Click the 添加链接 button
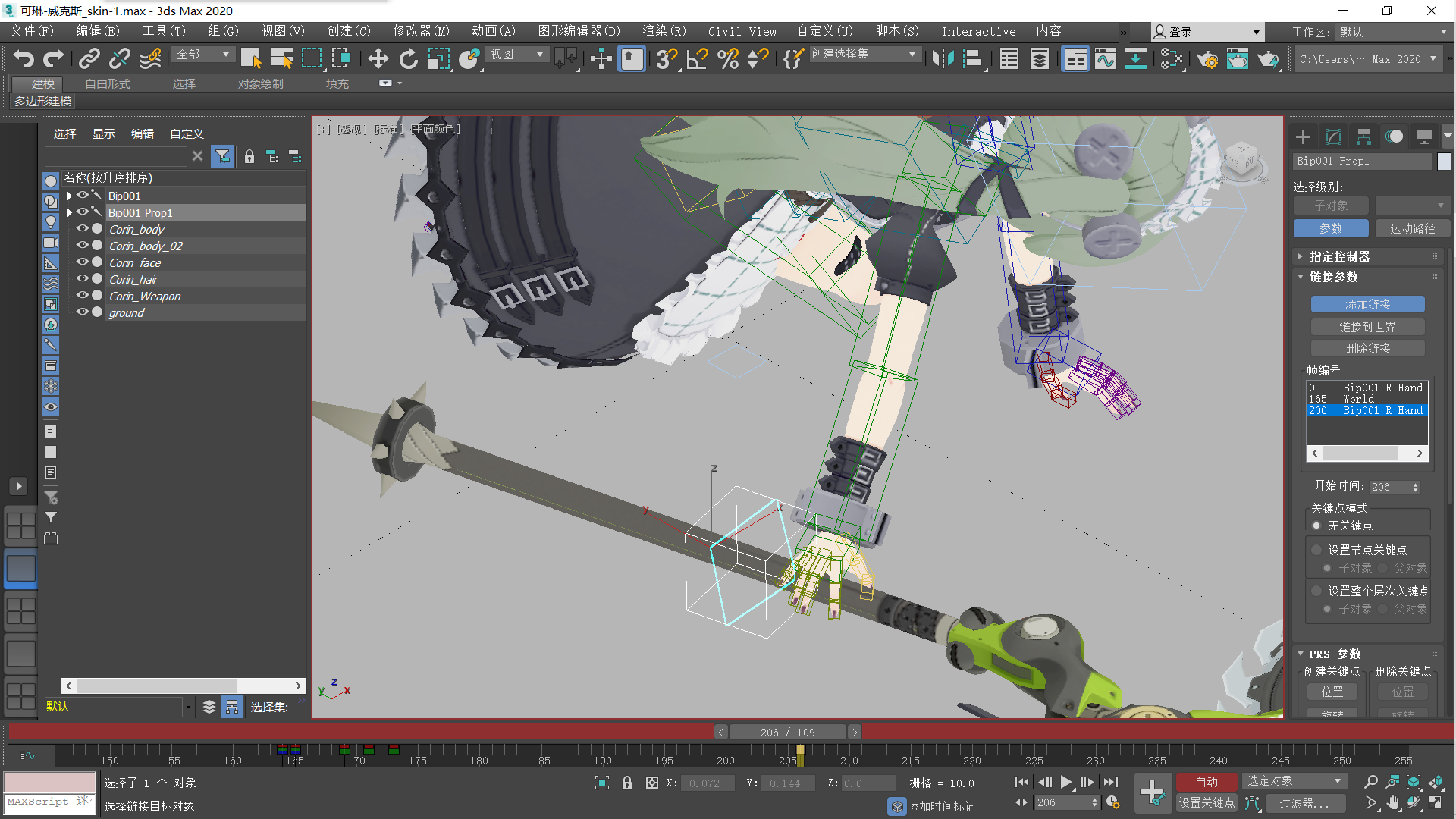Screen dimensions: 1456x819 (1367, 304)
